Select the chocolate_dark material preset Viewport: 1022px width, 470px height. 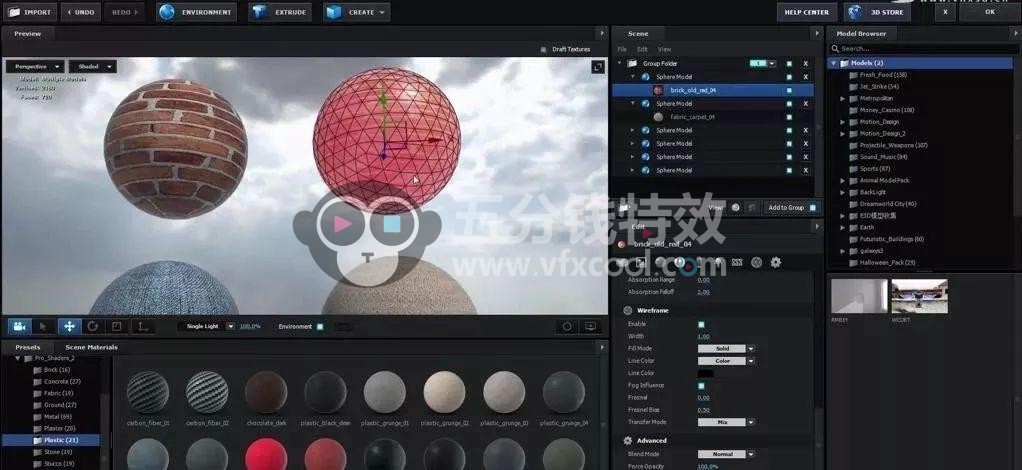(266, 392)
